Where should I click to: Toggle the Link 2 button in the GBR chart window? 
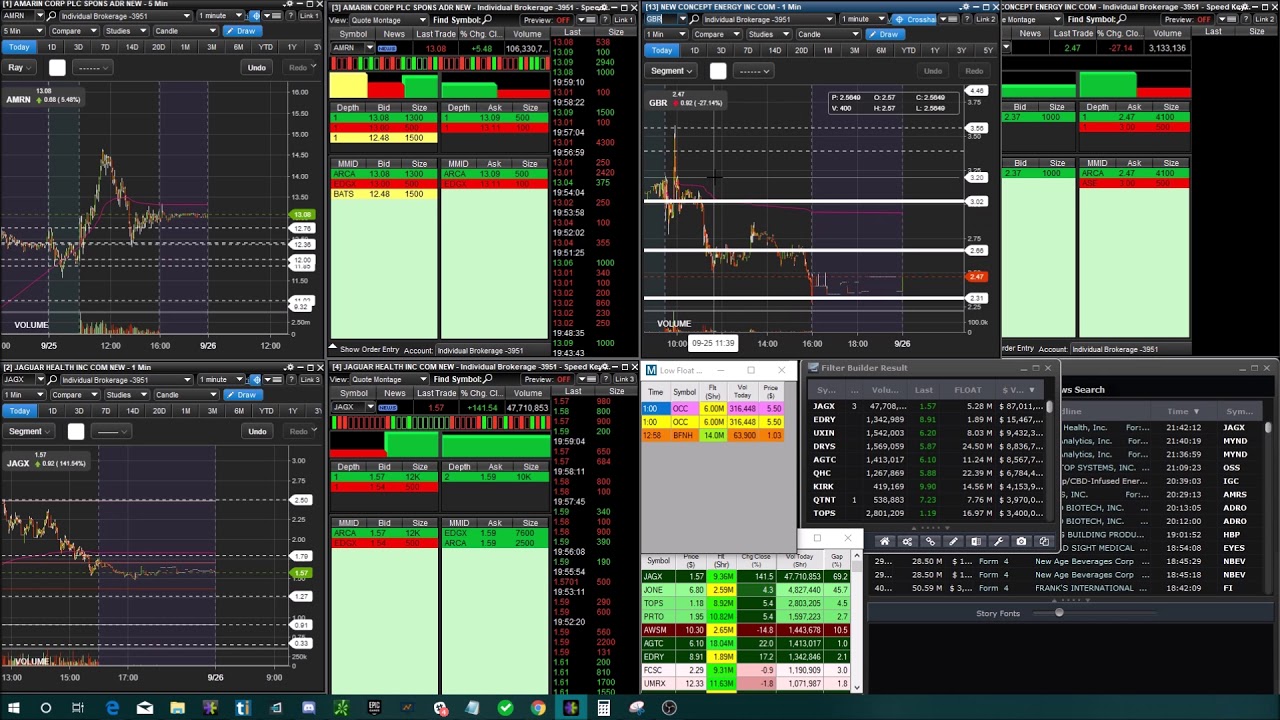tap(984, 19)
